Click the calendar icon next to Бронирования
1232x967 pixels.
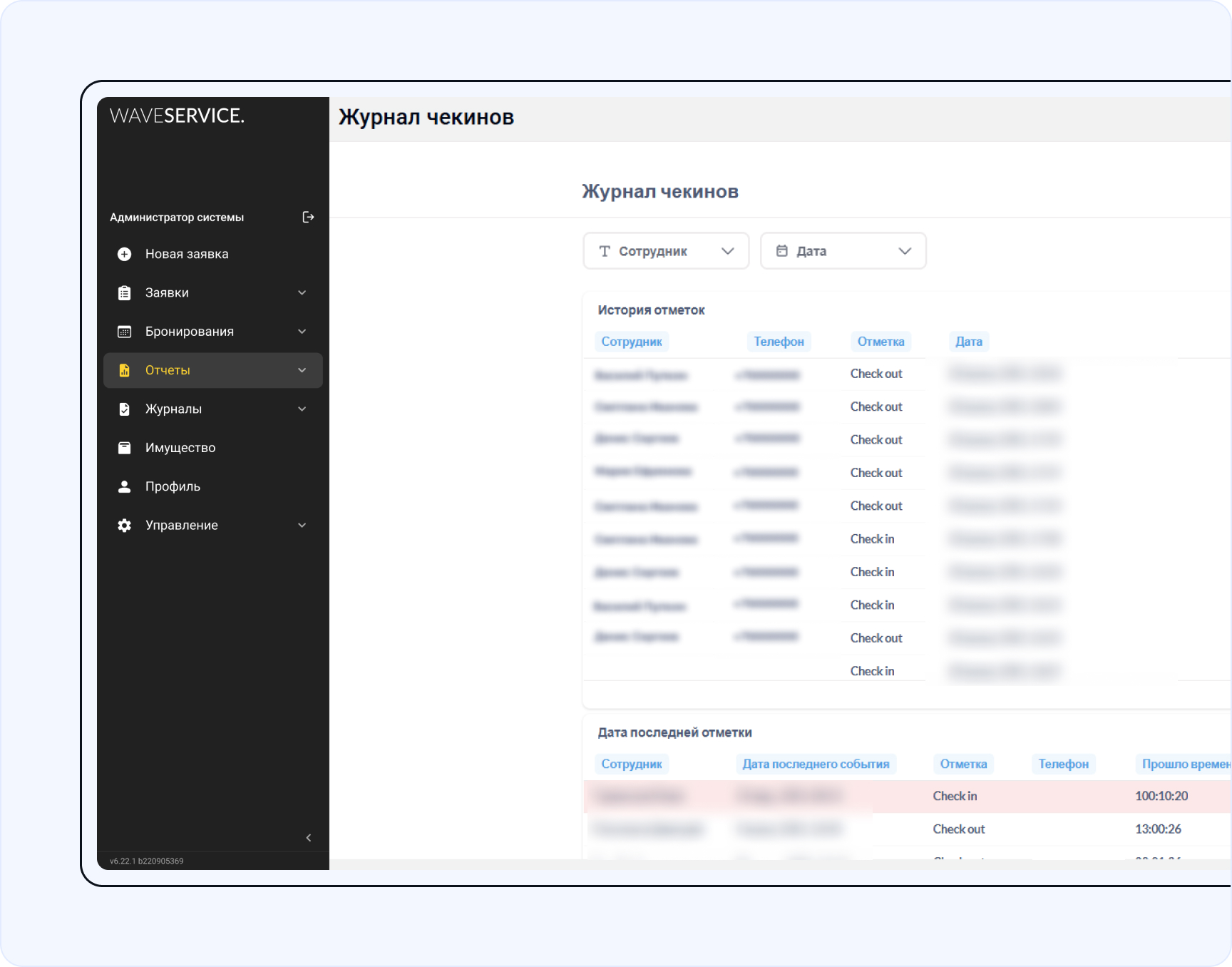[124, 332]
